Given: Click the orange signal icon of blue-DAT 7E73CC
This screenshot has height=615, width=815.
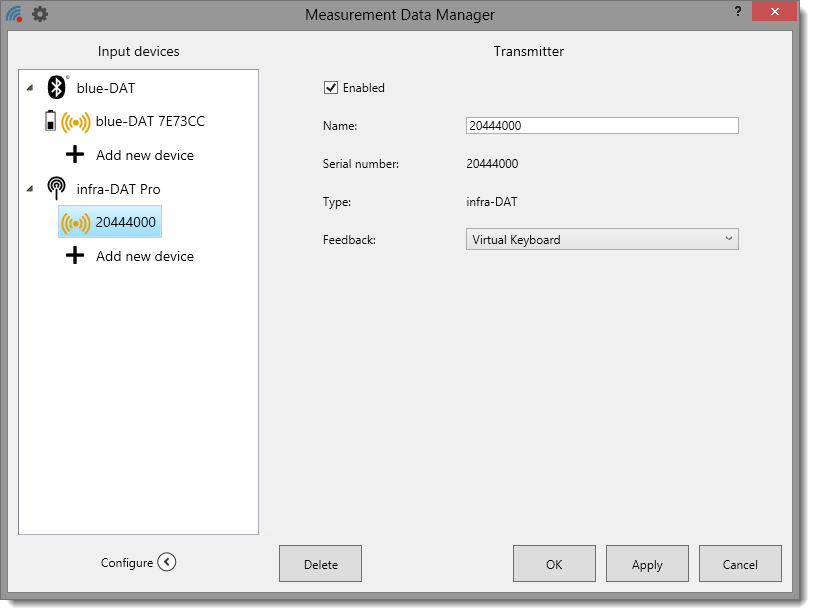Looking at the screenshot, I should tap(75, 122).
